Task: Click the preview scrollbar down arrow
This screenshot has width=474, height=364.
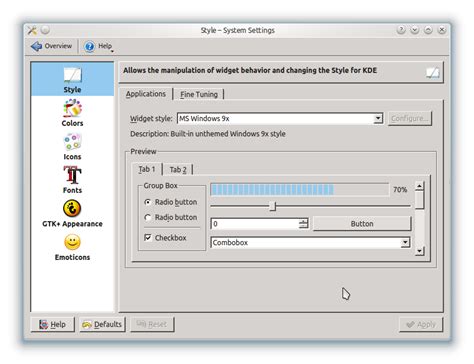Action: point(420,251)
